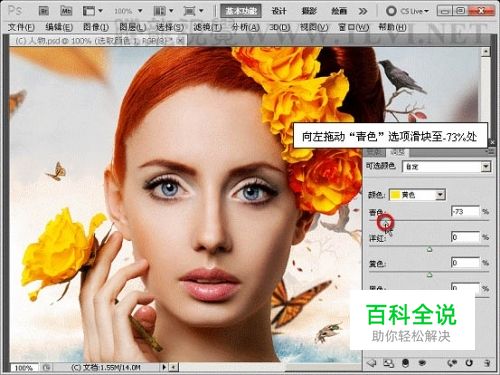The height and width of the screenshot is (375, 500).
Task: Open the 文件(F) menu
Action: pyautogui.click(x=21, y=27)
